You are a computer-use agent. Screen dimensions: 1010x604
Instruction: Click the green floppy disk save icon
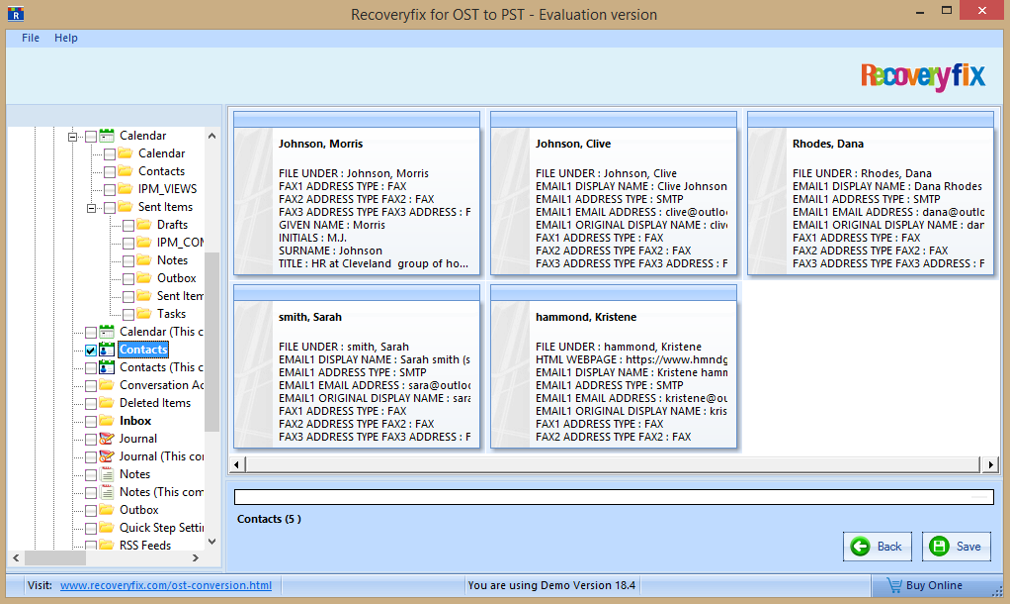(939, 547)
